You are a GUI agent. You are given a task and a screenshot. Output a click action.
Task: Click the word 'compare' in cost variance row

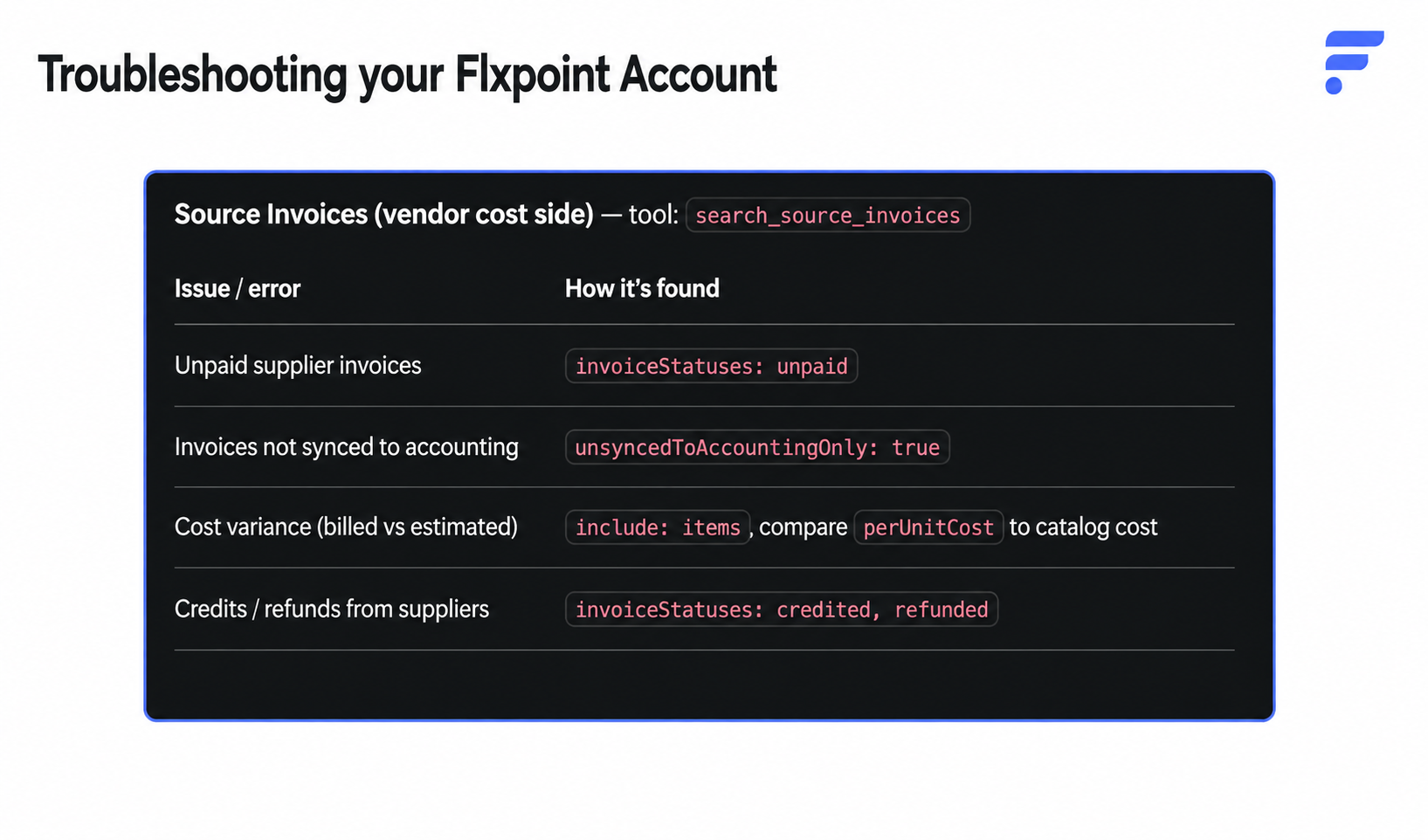click(803, 527)
